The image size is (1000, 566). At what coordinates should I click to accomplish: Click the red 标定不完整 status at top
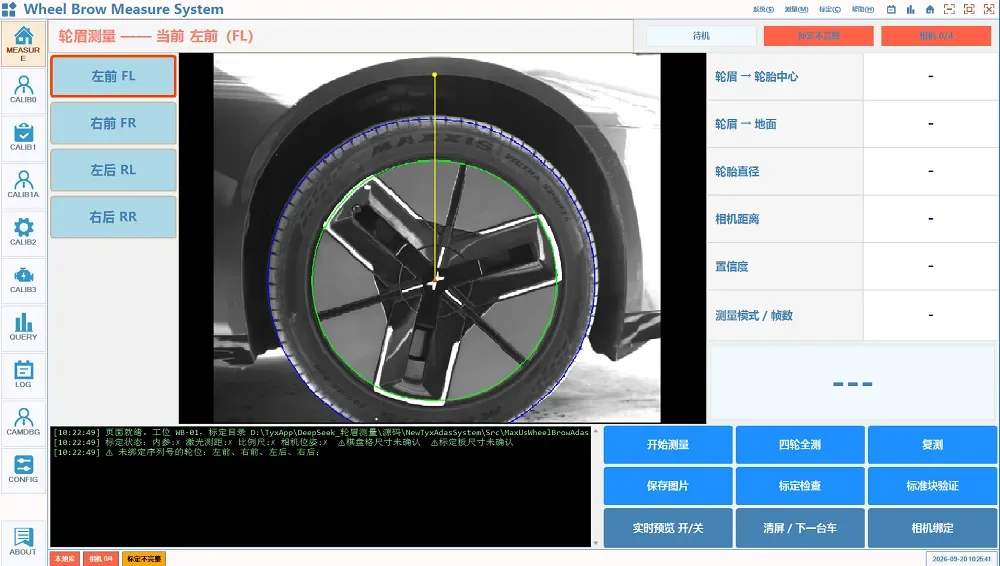pos(819,36)
